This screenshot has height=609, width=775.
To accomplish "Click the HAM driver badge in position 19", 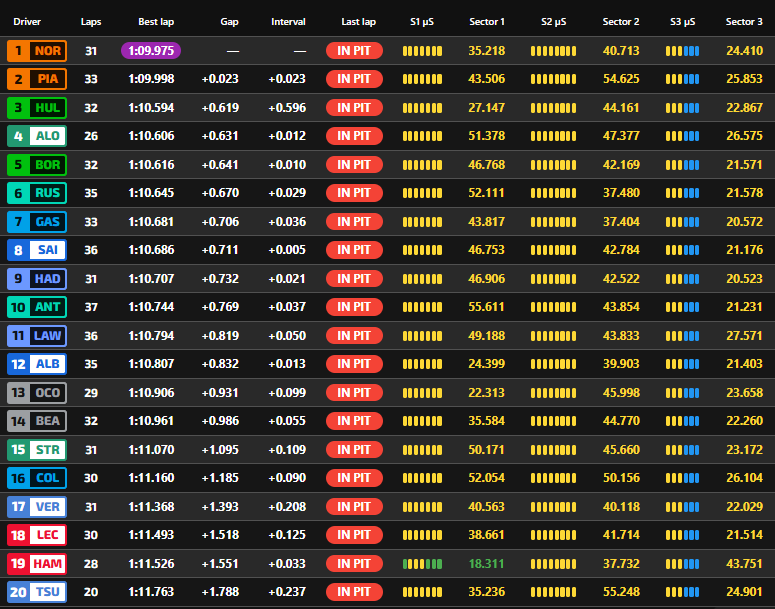I will [x=36, y=564].
